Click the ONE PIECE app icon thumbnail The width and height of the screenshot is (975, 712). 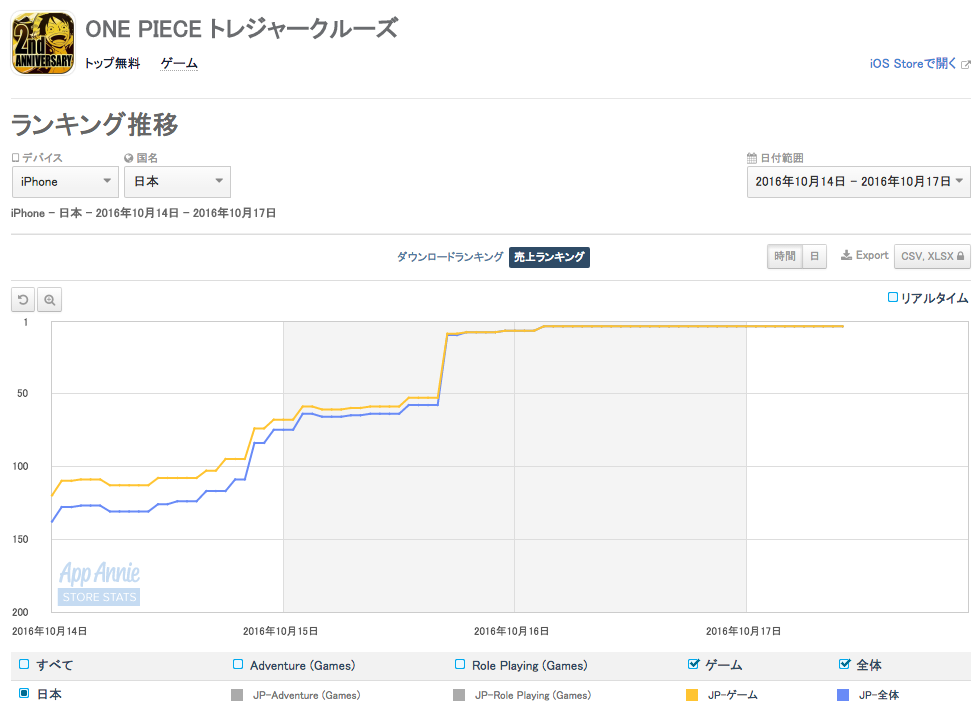tap(43, 43)
